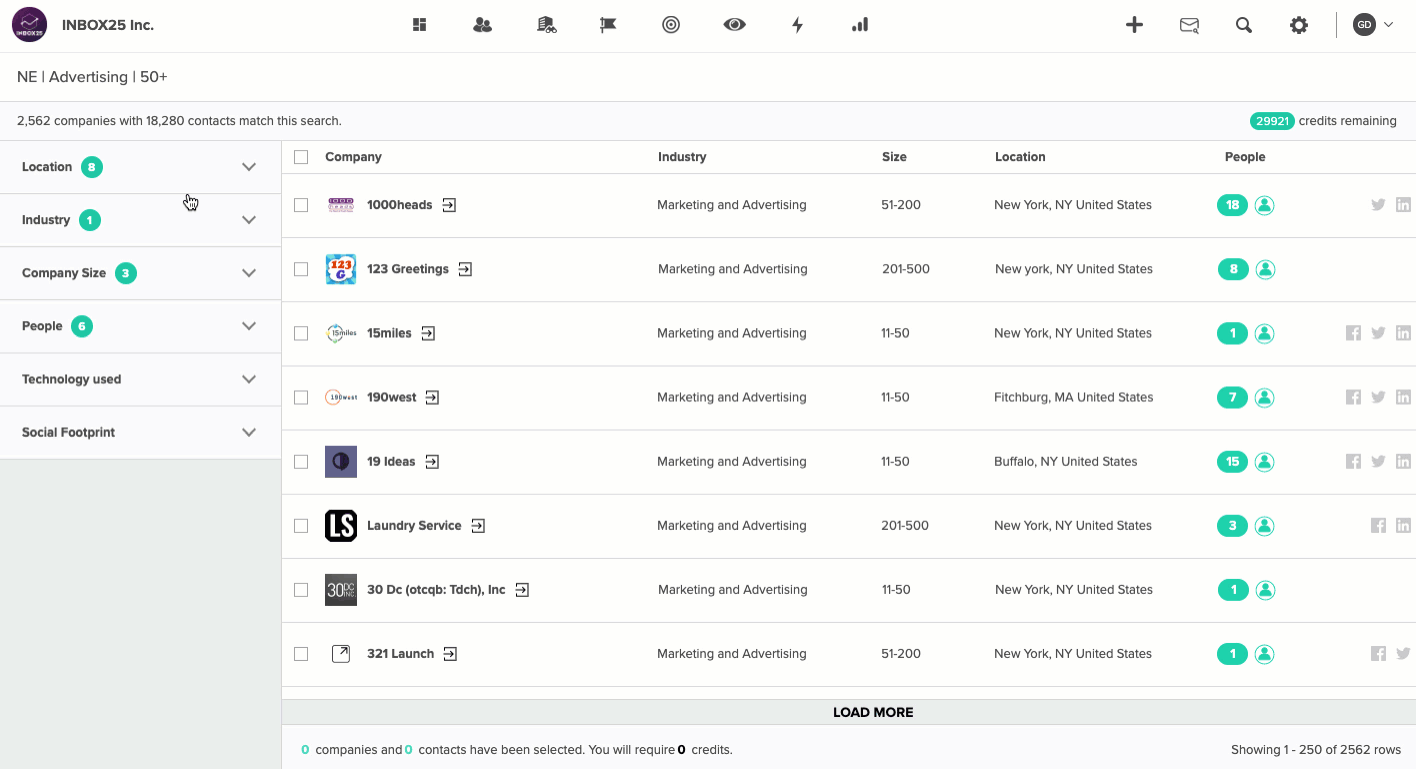1416x769 pixels.
Task: Open 15miles Facebook icon
Action: 1353,333
